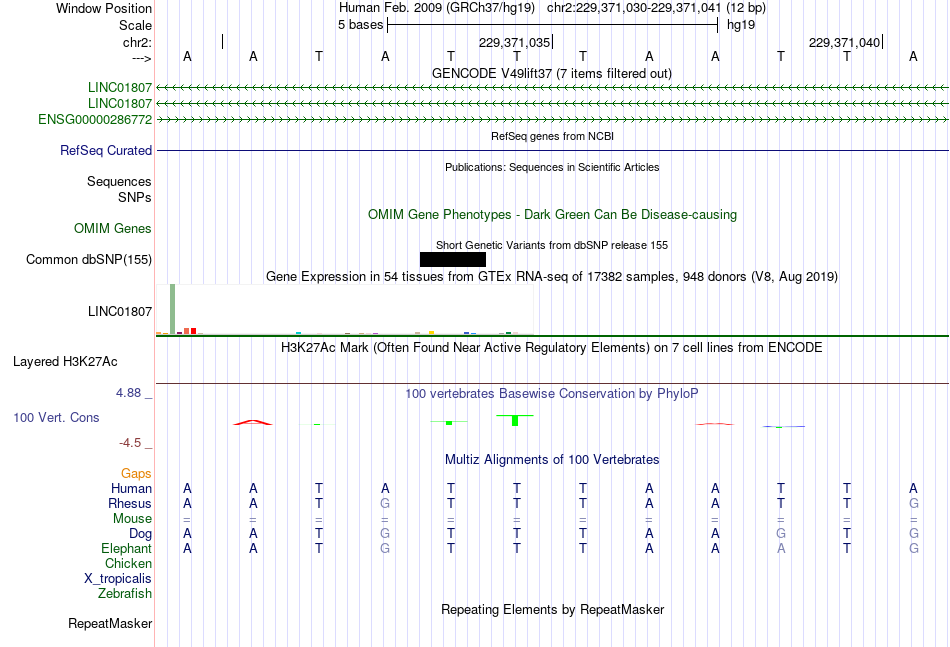Screen dimensions: 950x647
Task: Click the Window Position track label
Action: (x=104, y=8)
